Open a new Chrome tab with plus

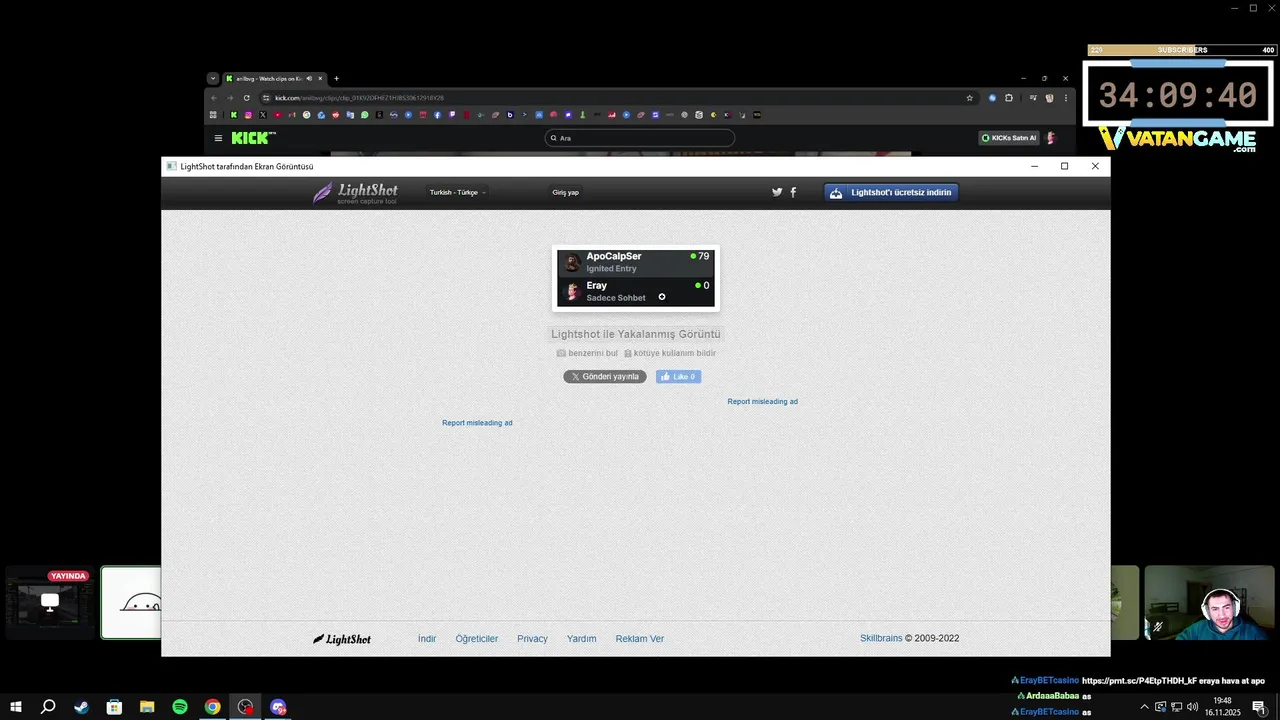coord(336,78)
